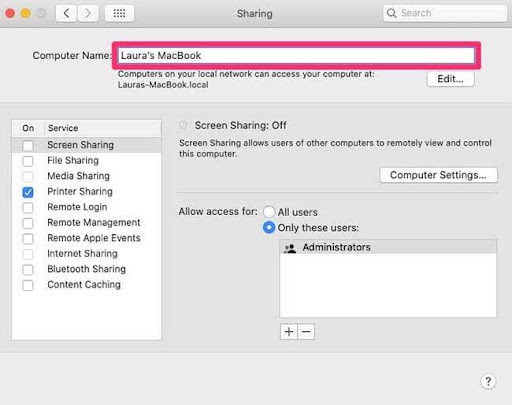Click the Edit... button
Viewport: 512px width, 405px height.
coord(450,79)
